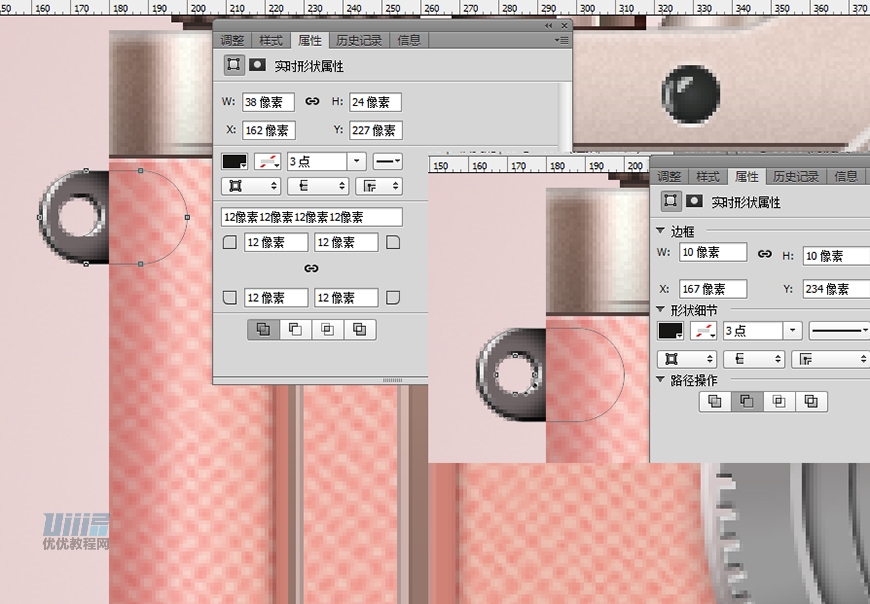Switch to the 历史记录 tab in the left panel
This screenshot has width=870, height=604.
pyautogui.click(x=359, y=41)
